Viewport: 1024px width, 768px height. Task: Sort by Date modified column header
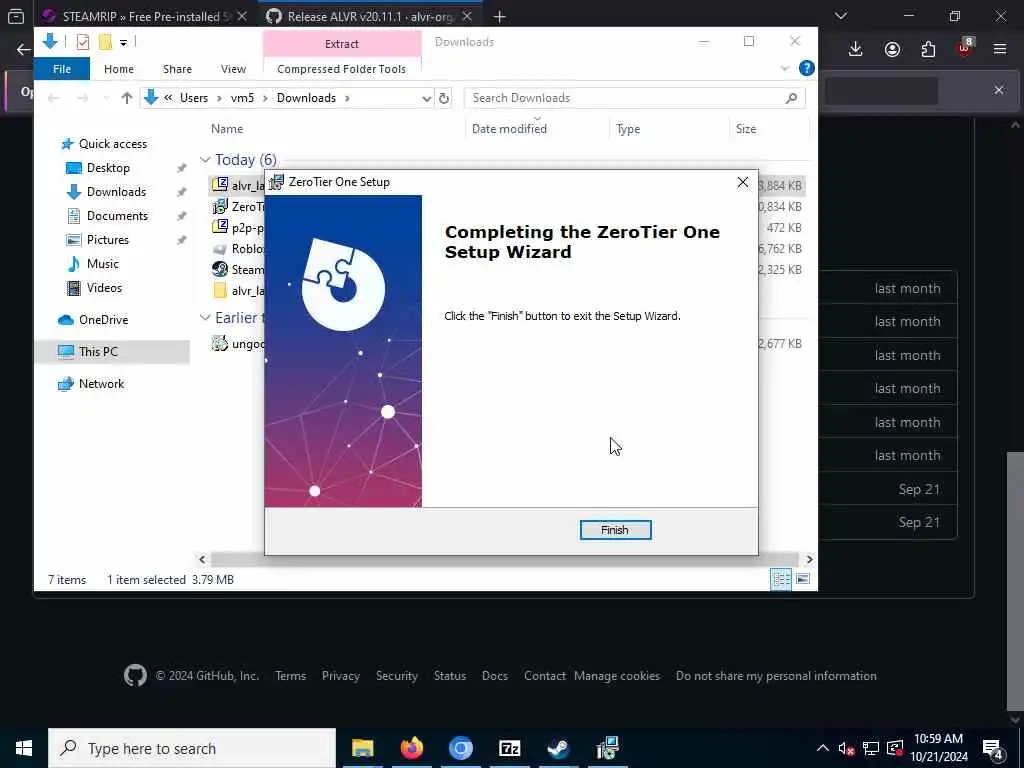tap(509, 129)
